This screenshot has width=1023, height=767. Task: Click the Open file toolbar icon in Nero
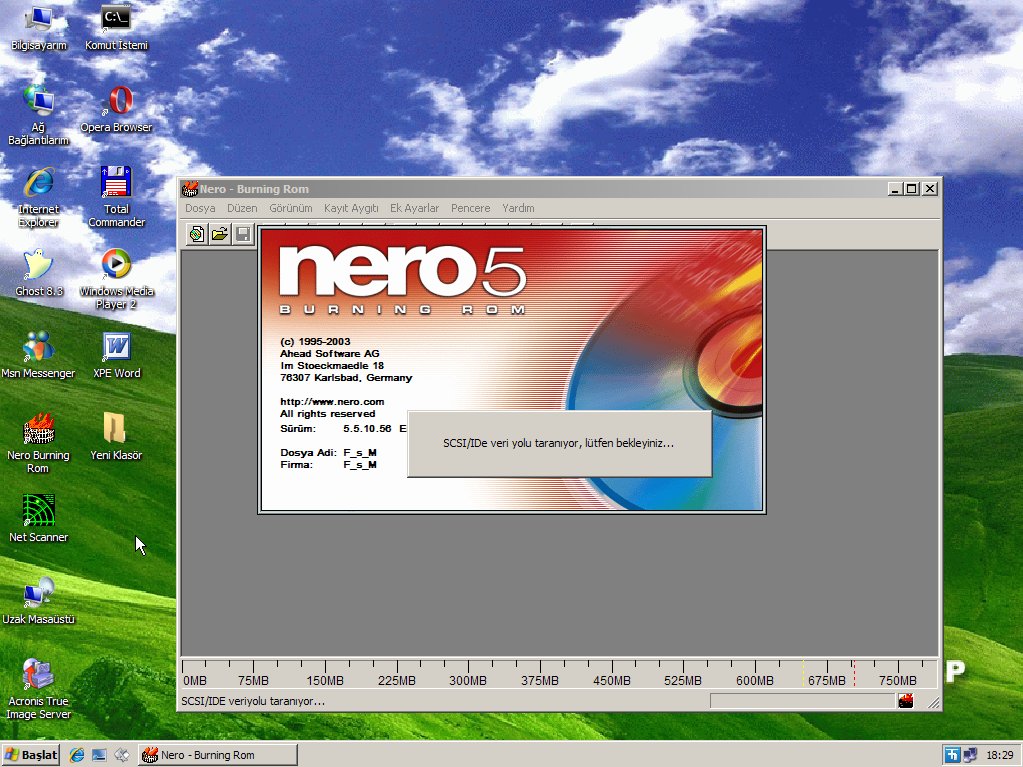[220, 234]
